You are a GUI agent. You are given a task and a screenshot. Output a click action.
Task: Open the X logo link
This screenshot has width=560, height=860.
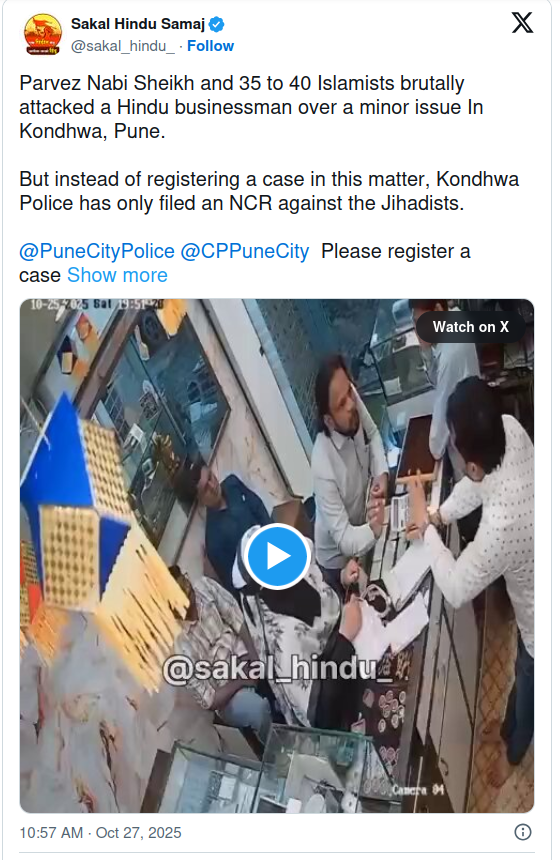pos(522,23)
